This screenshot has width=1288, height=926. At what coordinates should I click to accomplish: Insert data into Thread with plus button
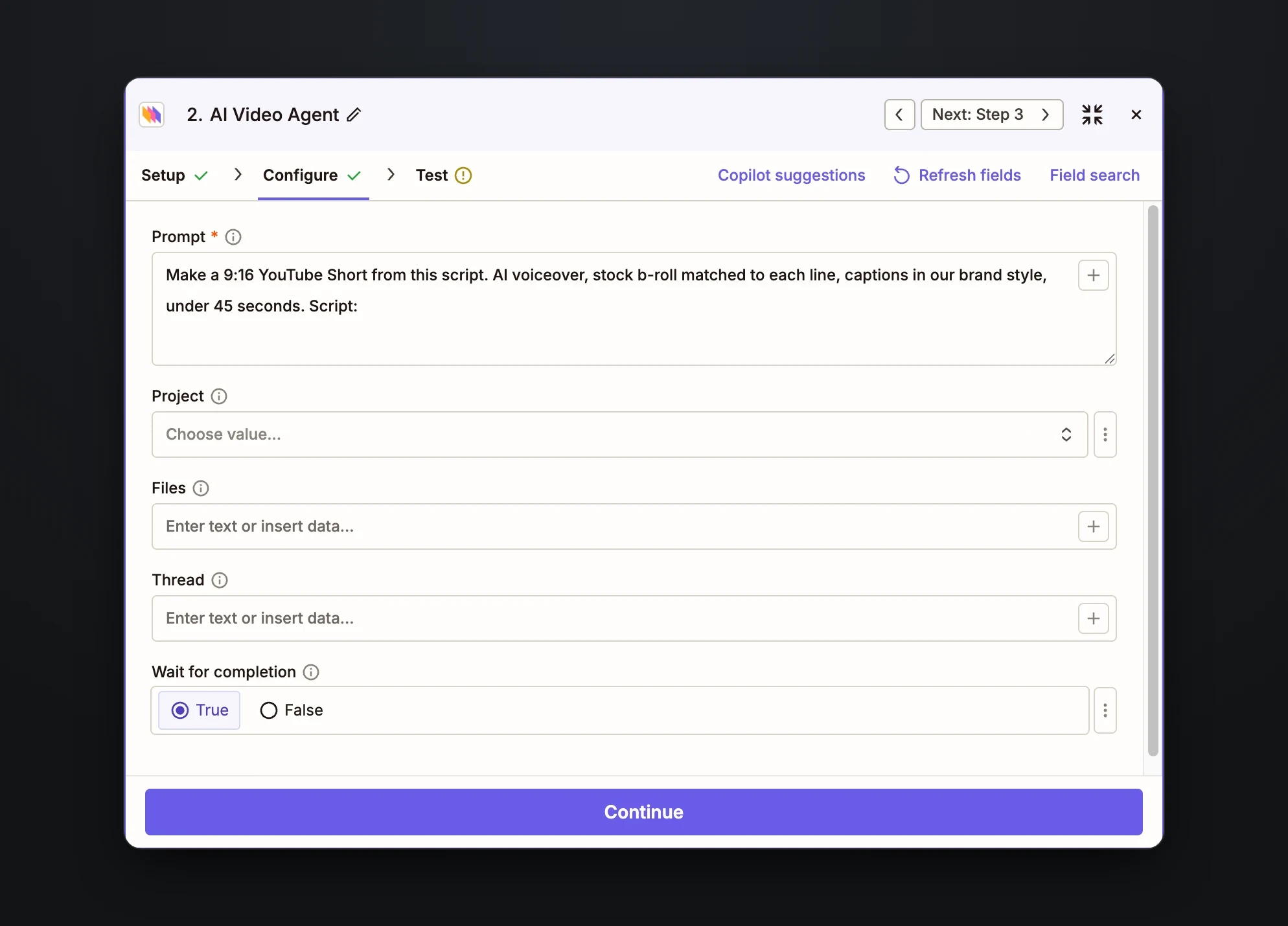point(1094,618)
